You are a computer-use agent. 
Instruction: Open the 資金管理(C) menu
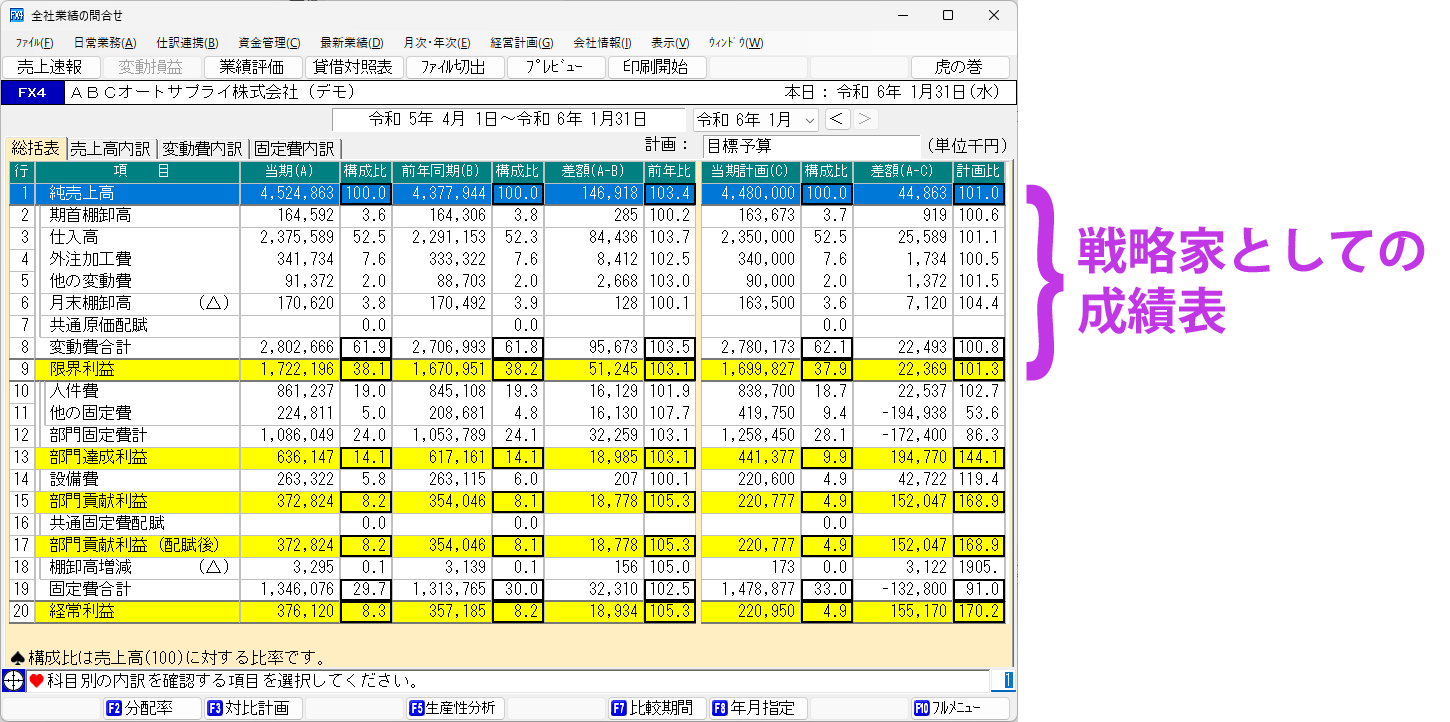tap(268, 43)
